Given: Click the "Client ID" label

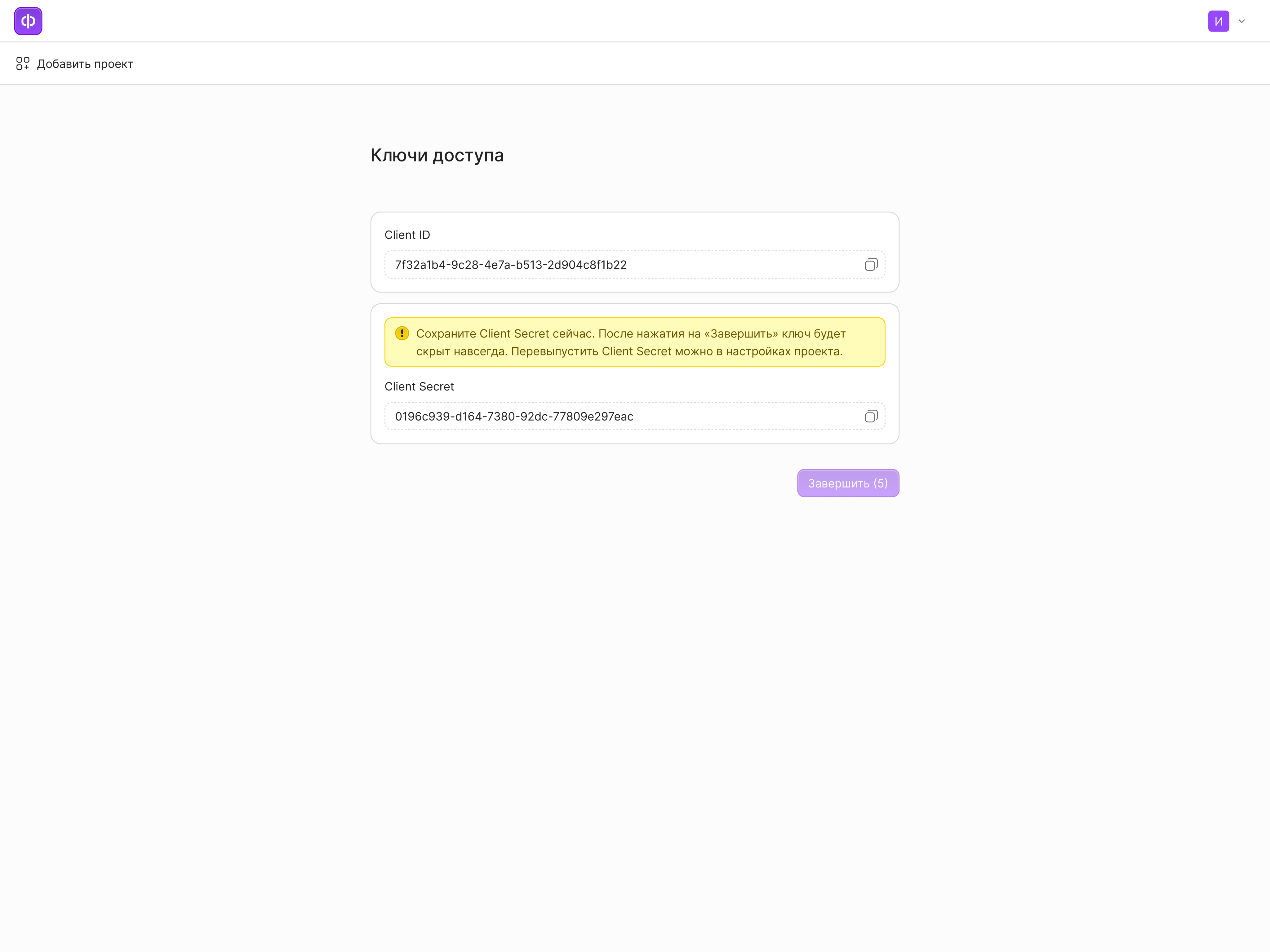Looking at the screenshot, I should click(407, 235).
